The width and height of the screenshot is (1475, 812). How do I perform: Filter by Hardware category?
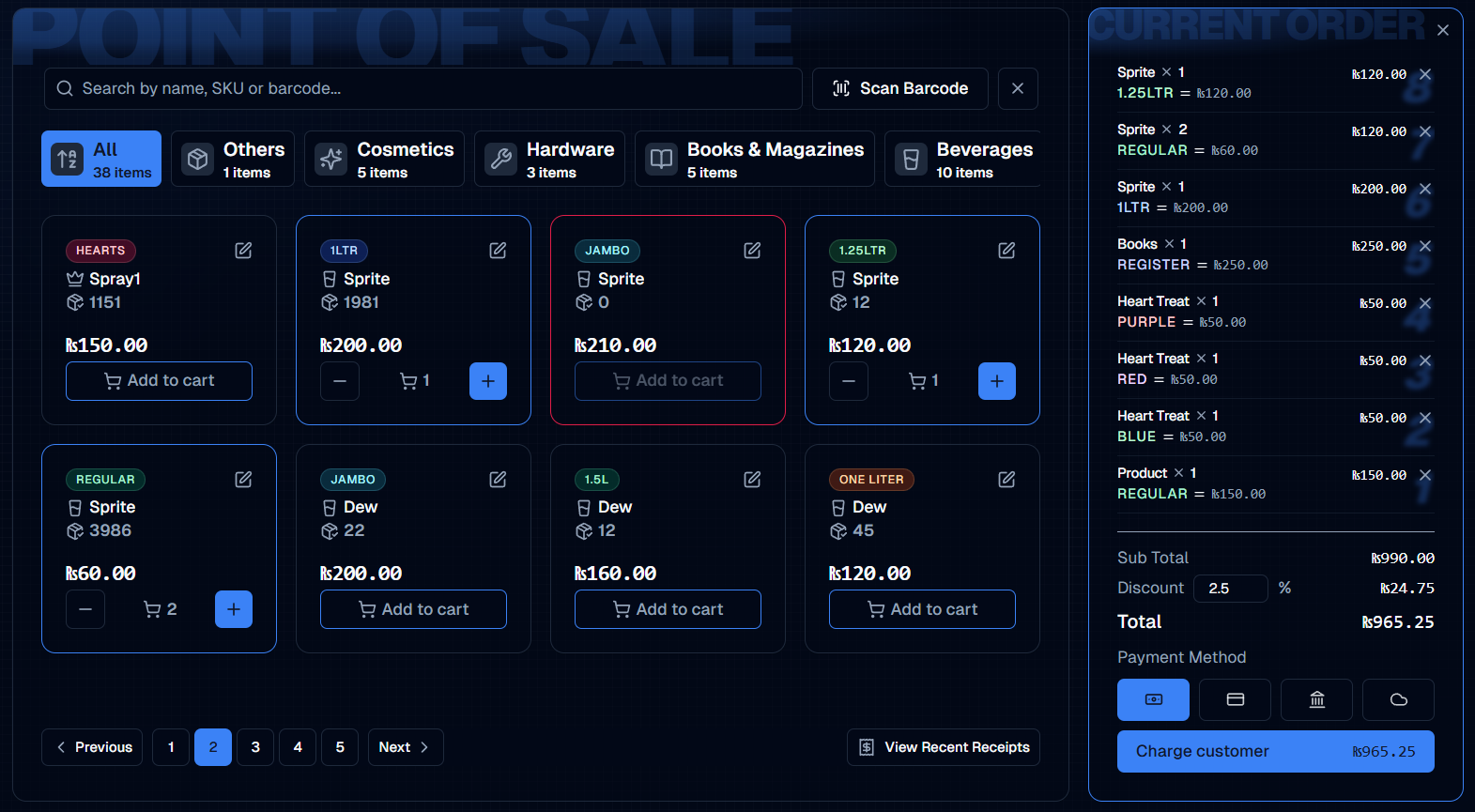(x=549, y=159)
